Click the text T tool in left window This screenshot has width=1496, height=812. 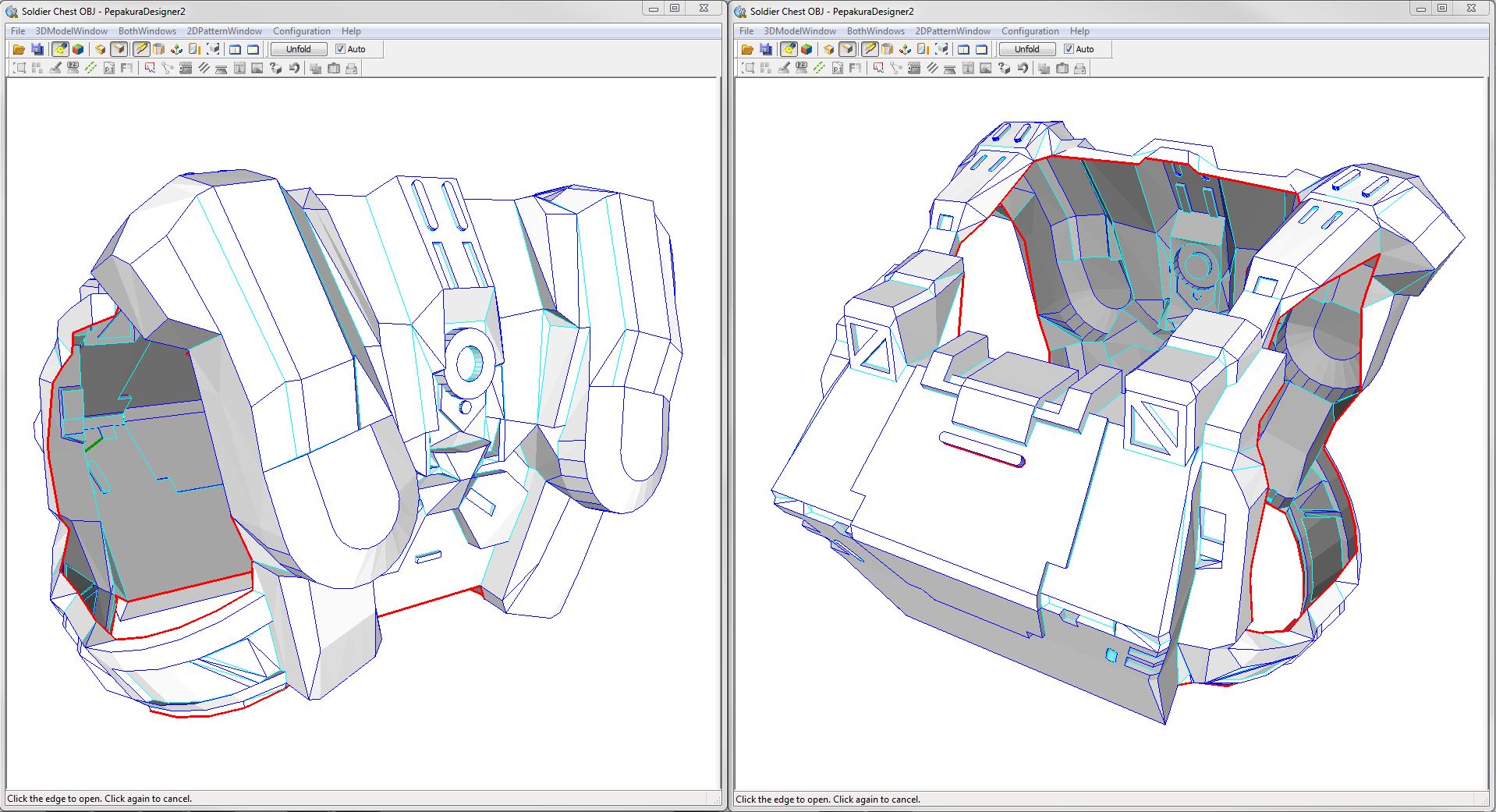[239, 69]
